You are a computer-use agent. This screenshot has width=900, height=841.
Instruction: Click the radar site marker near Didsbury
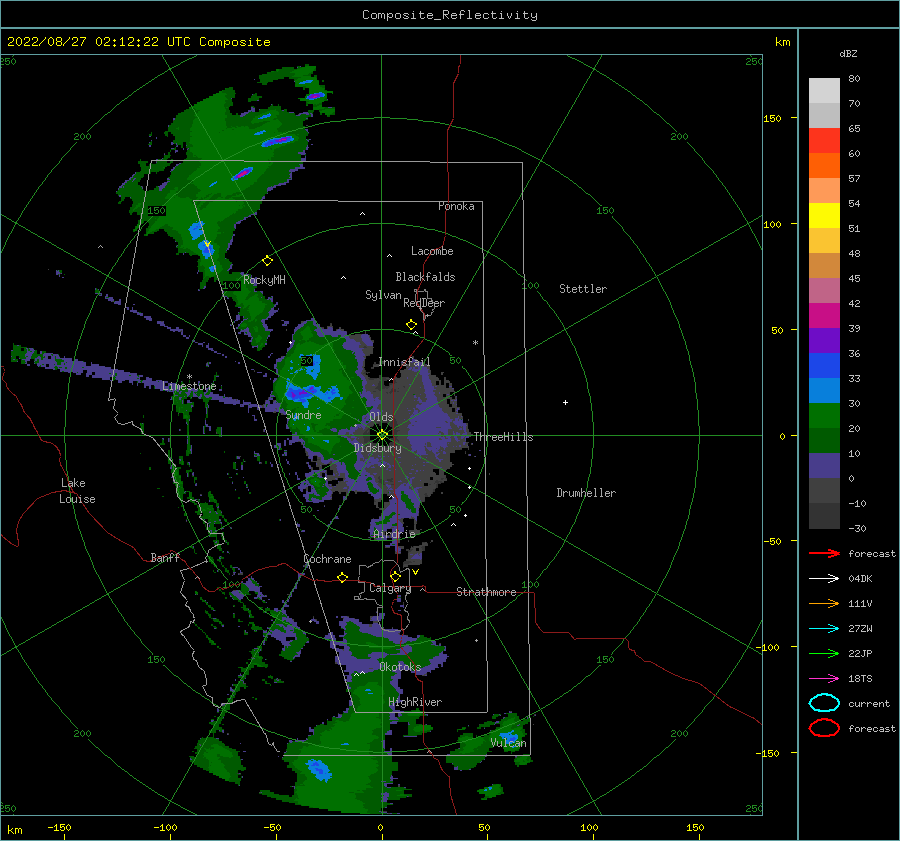pyautogui.click(x=382, y=435)
